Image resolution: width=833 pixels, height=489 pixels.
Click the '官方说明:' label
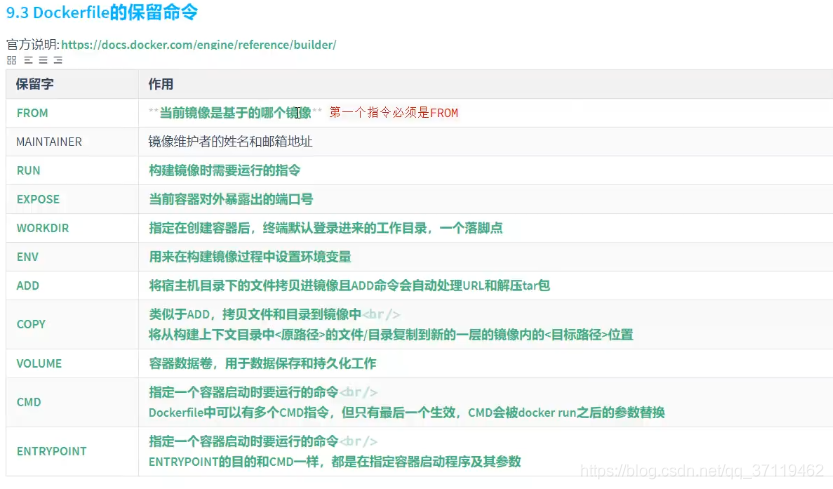tap(32, 45)
